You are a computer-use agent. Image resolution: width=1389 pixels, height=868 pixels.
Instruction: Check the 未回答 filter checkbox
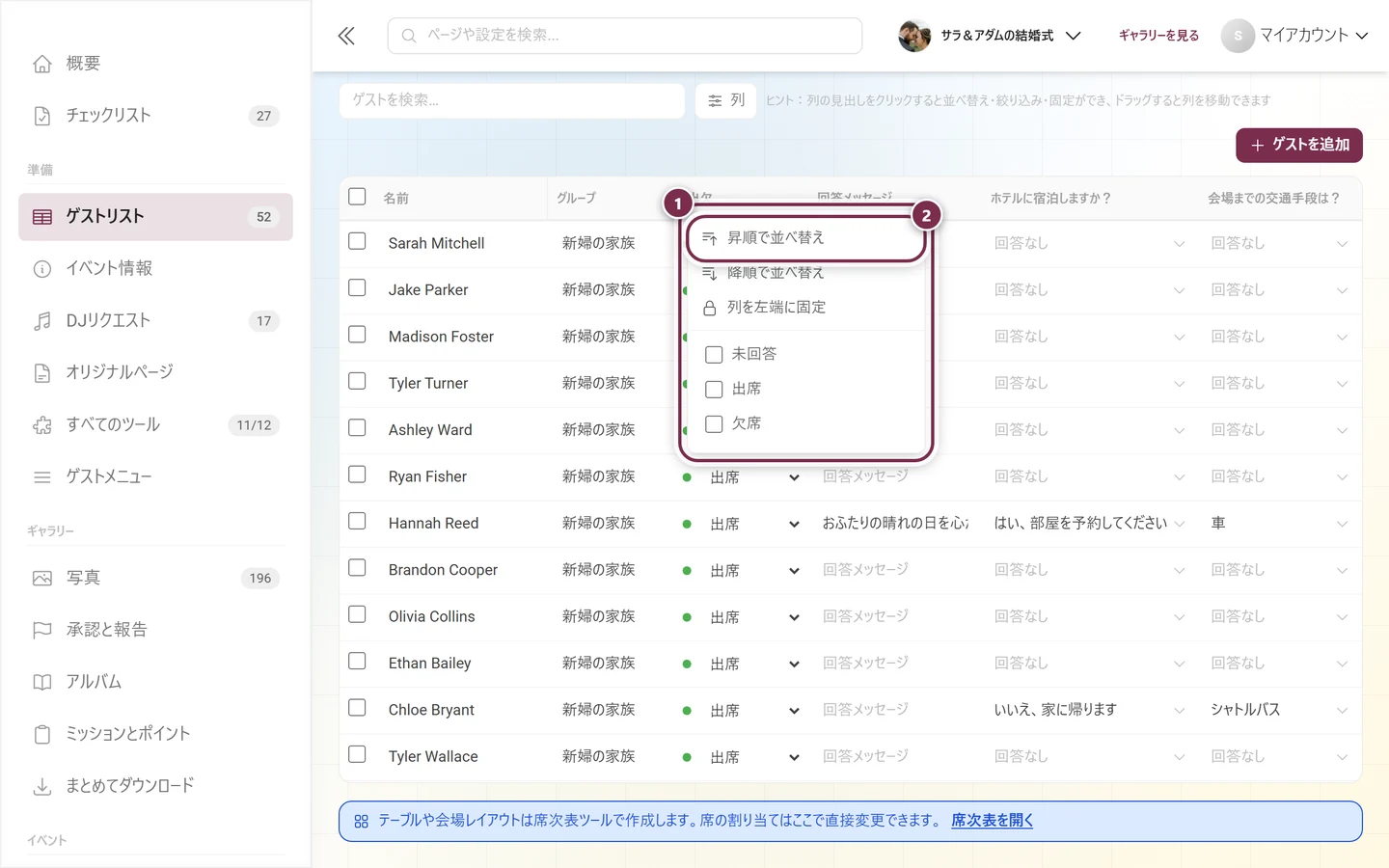(x=714, y=355)
